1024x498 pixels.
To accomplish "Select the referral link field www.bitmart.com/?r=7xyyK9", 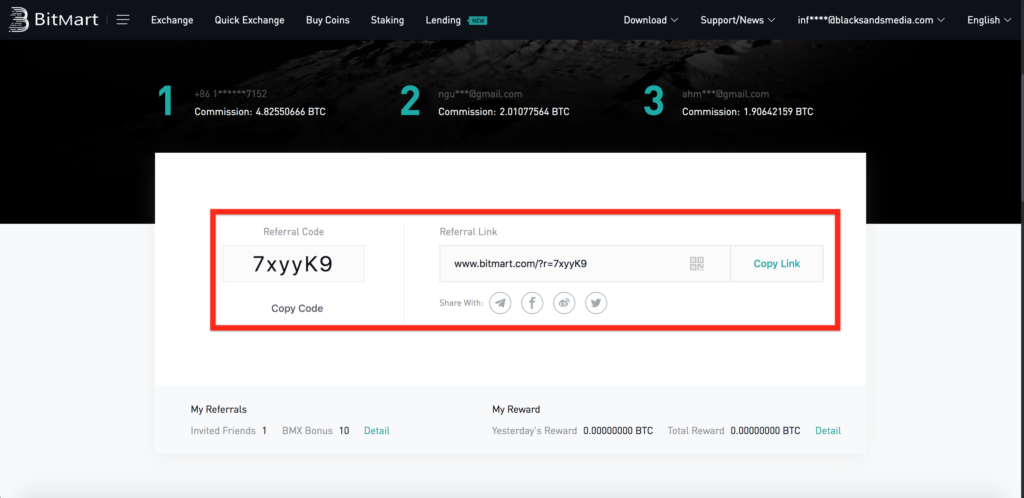I will (x=584, y=264).
